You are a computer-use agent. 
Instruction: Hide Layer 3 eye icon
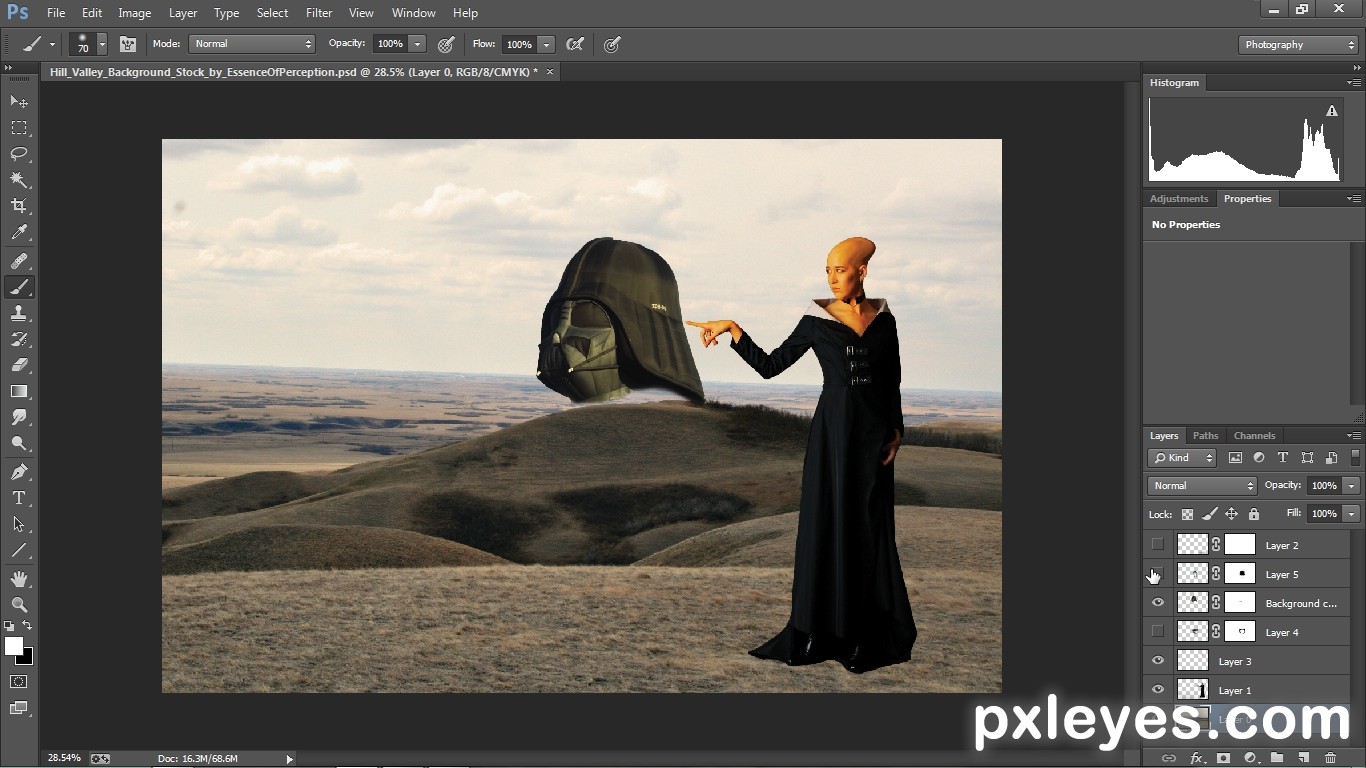click(x=1158, y=661)
